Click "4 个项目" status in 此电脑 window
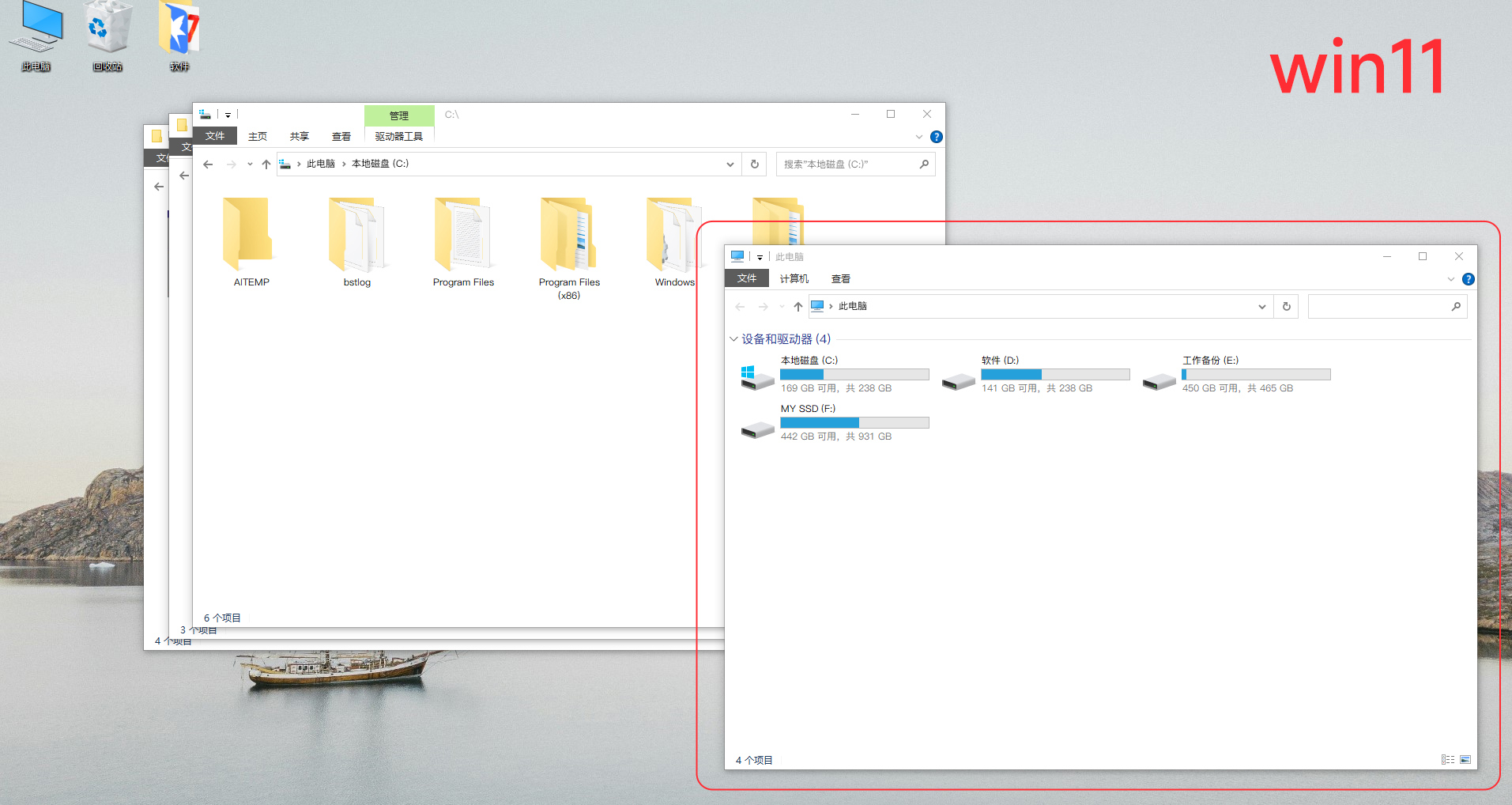1512x805 pixels. (x=754, y=760)
